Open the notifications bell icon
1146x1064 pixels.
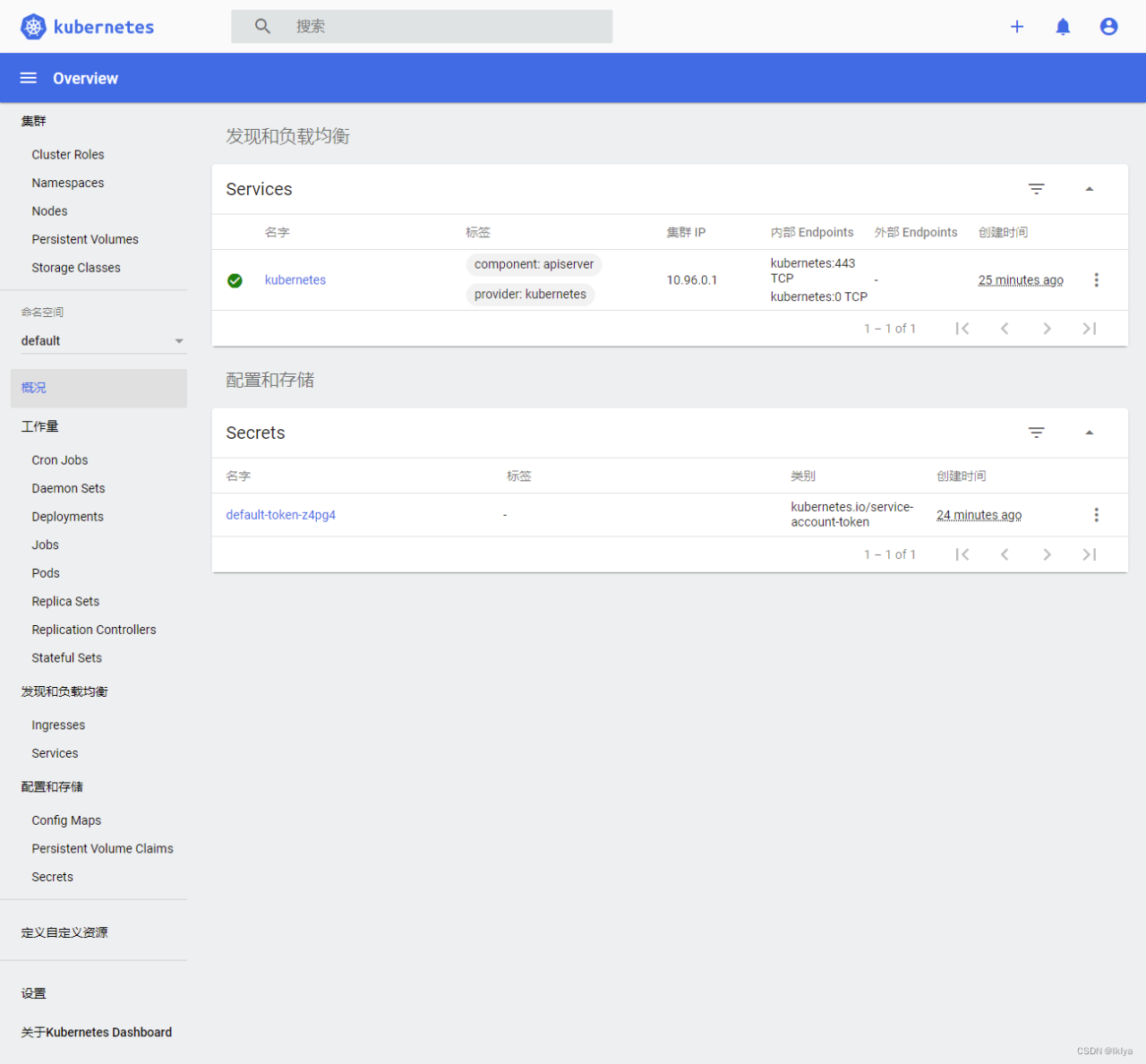[x=1063, y=27]
